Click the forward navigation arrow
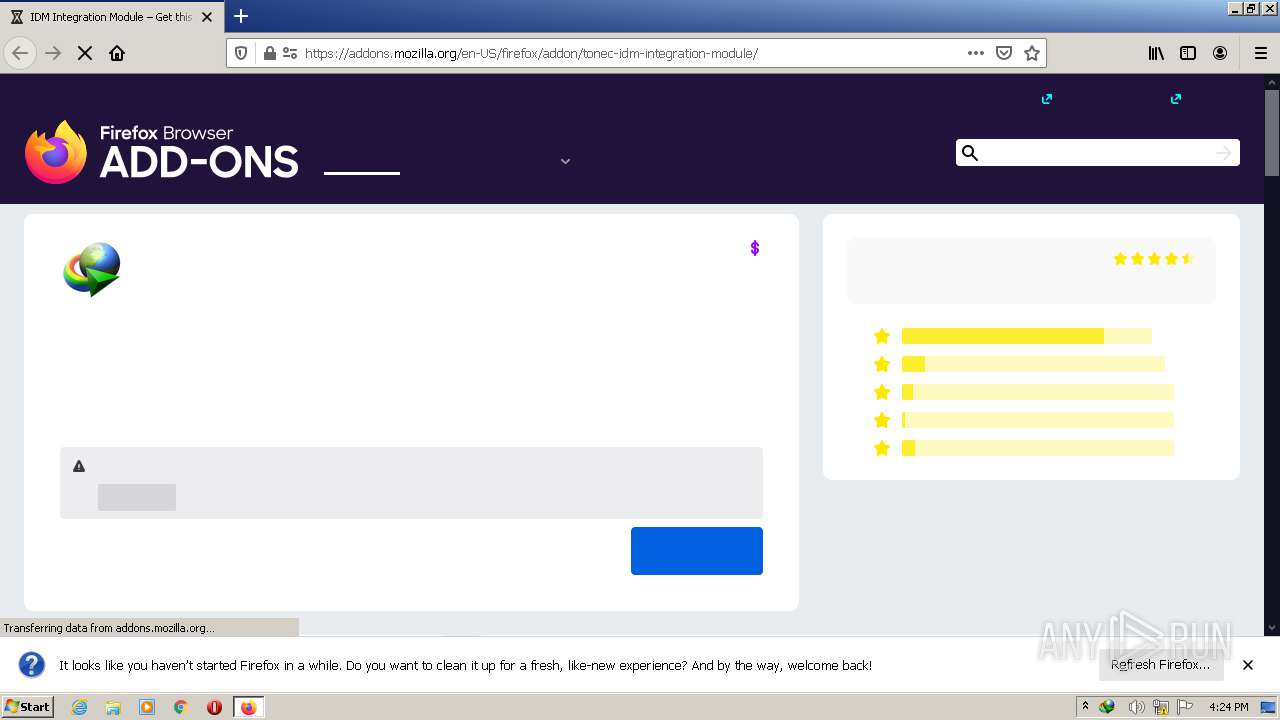This screenshot has width=1280, height=720. point(53,53)
